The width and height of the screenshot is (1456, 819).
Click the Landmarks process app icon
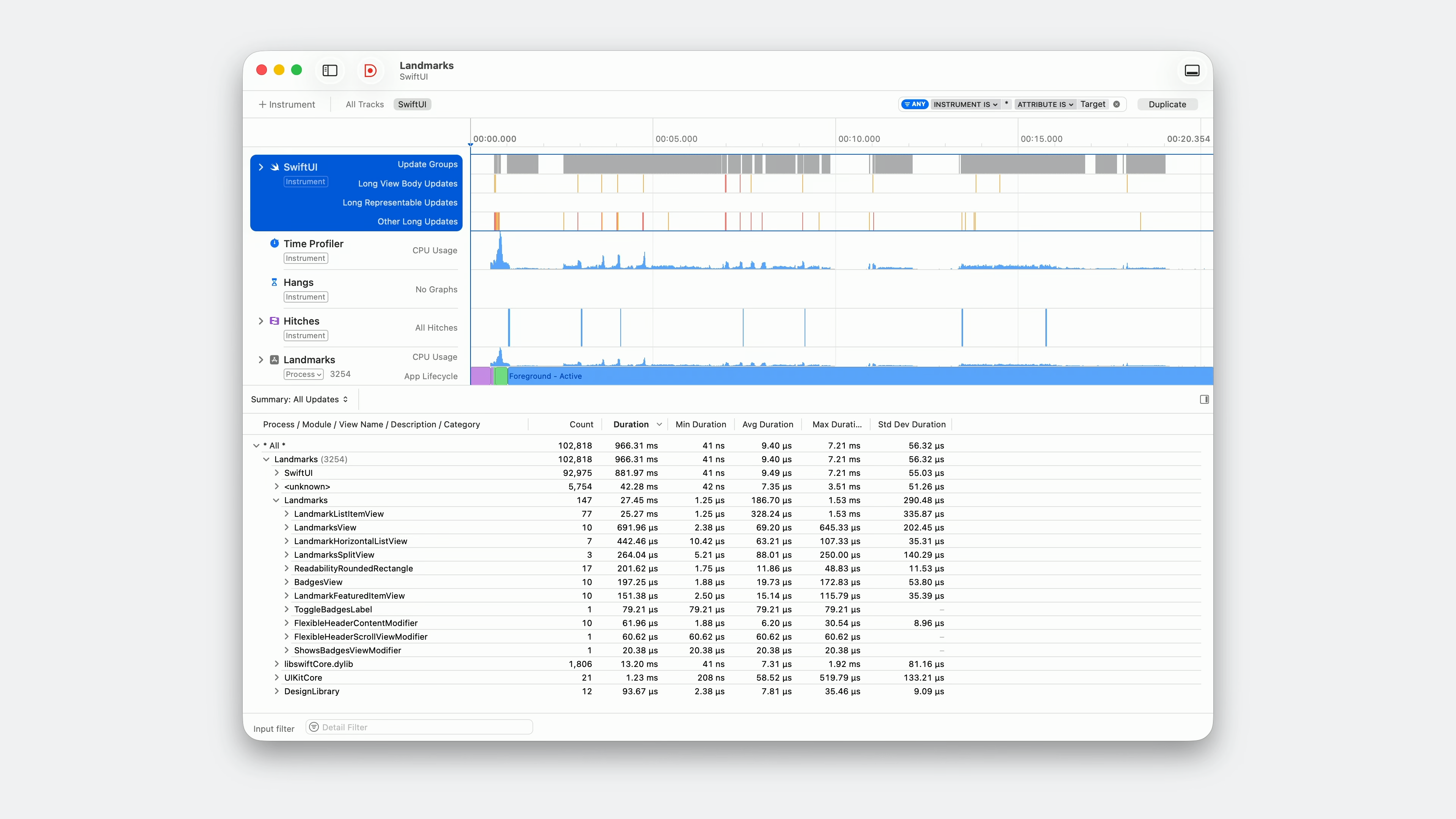pyautogui.click(x=274, y=359)
